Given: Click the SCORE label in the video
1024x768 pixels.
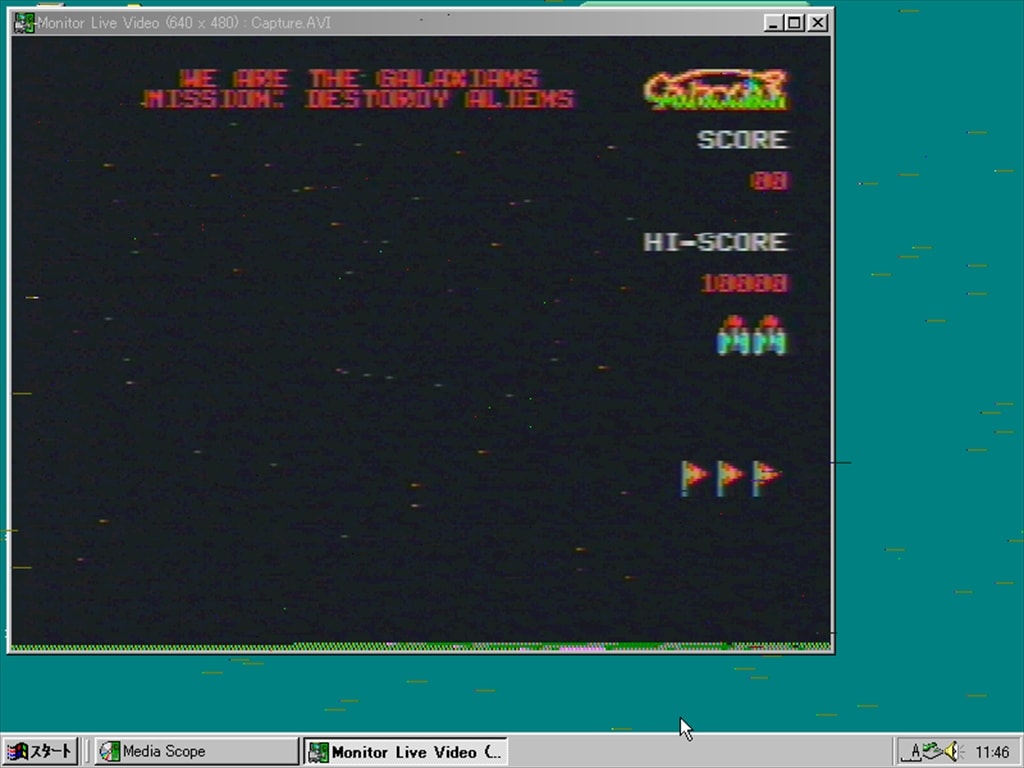Looking at the screenshot, I should (742, 140).
